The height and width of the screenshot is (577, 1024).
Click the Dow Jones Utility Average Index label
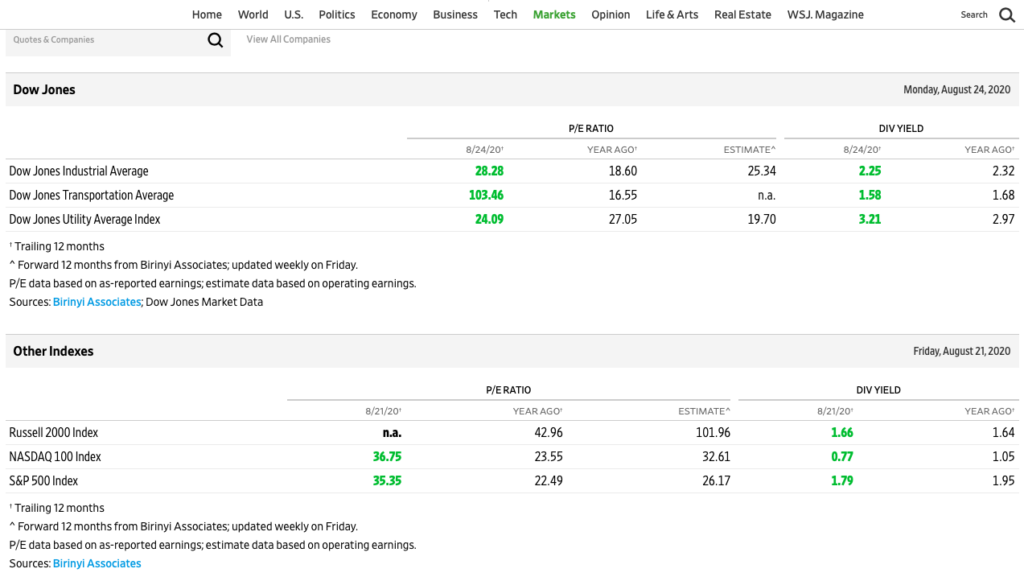84,219
